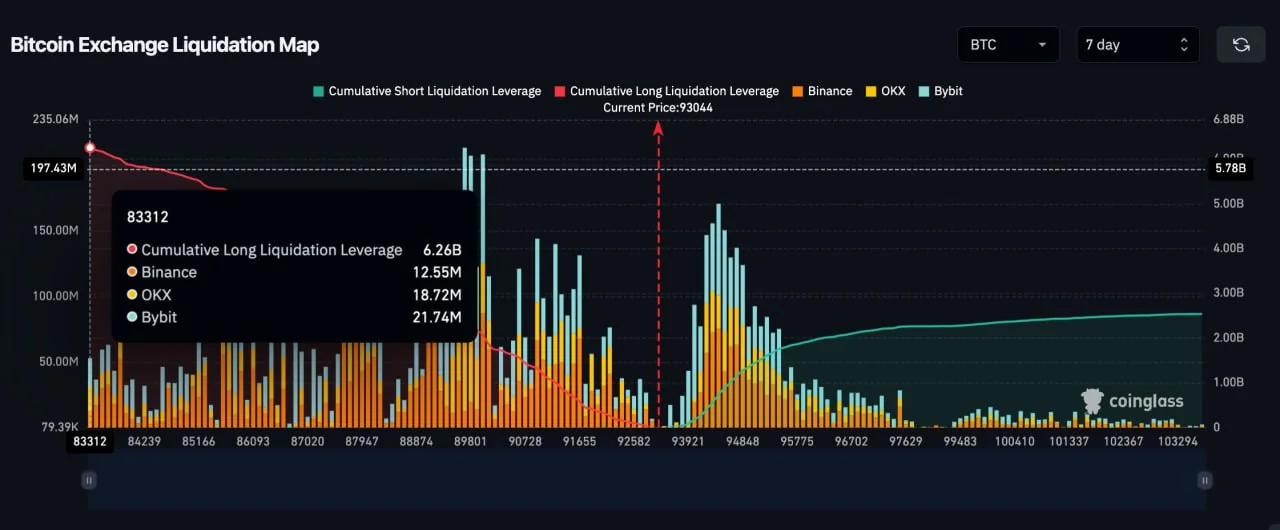Click the caret arrow beside BTC

[1042, 45]
